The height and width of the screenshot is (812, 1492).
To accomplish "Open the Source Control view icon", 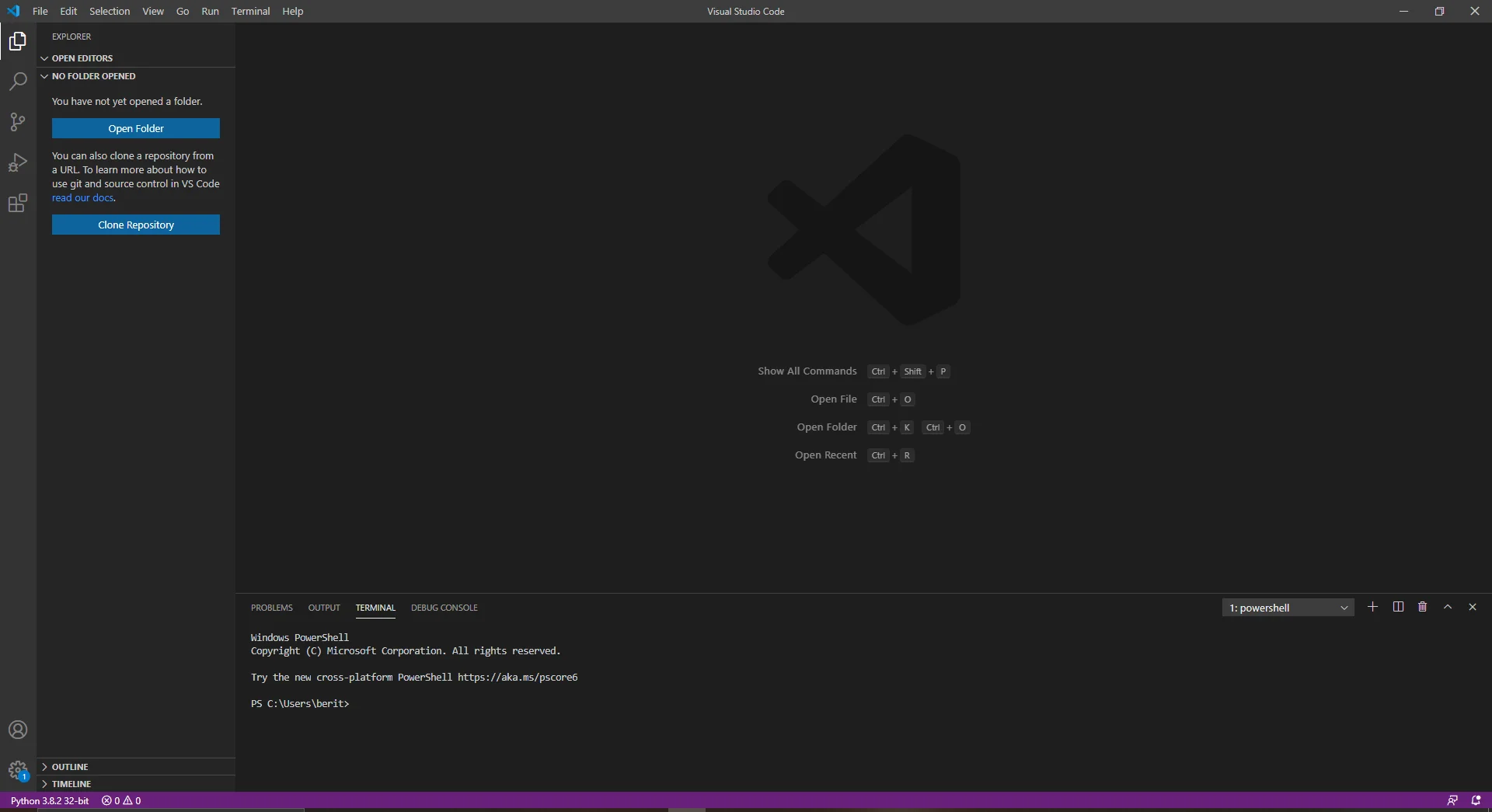I will click(18, 122).
